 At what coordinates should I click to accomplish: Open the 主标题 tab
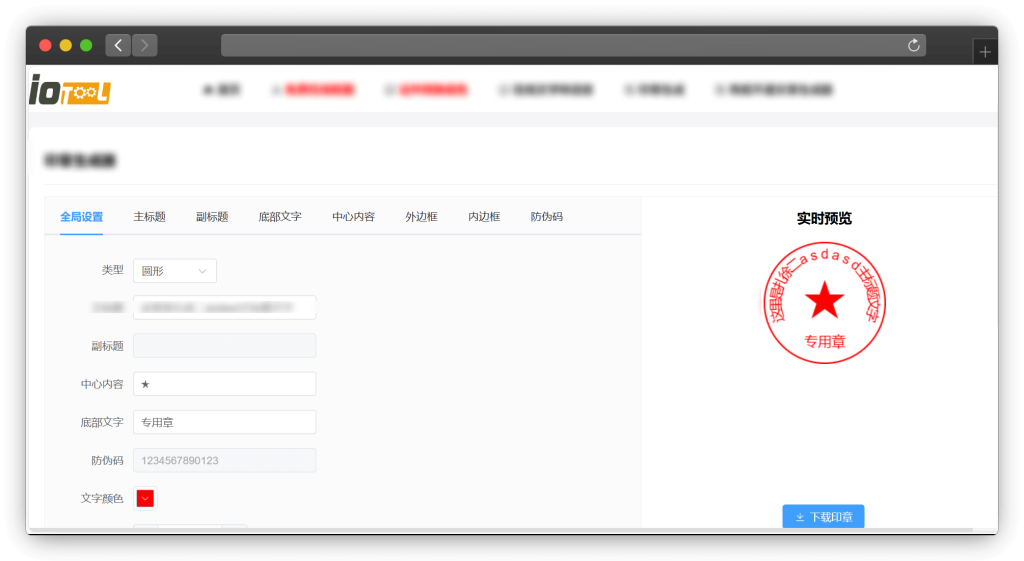149,217
